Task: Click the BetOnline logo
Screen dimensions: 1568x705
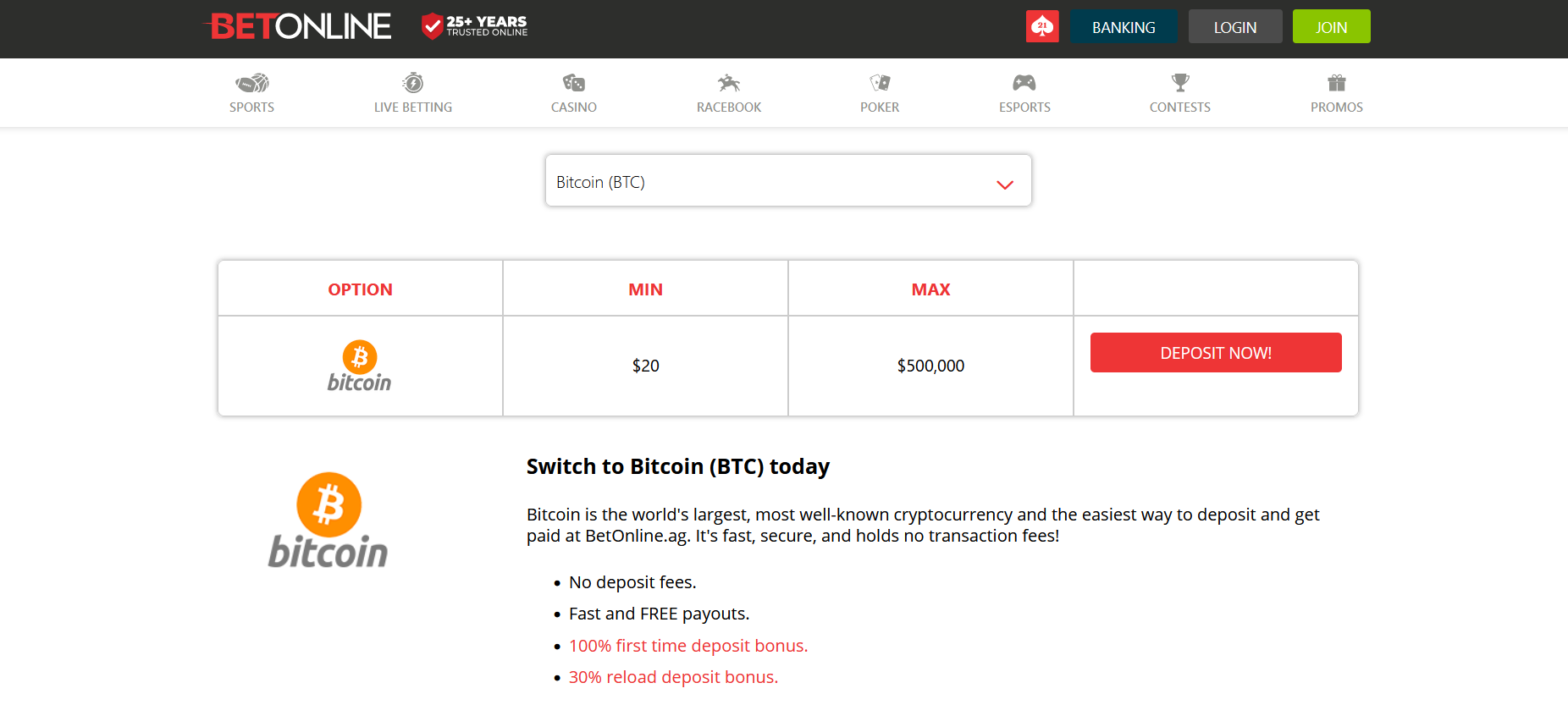Action: 301,26
